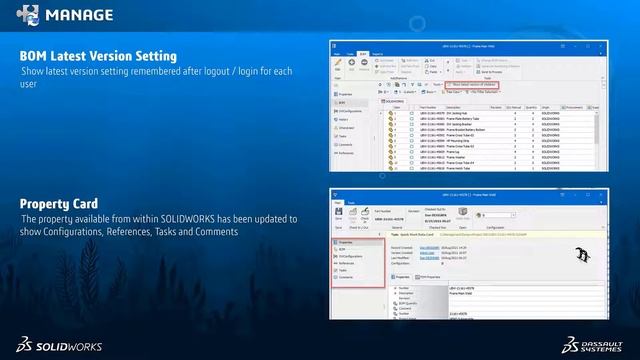Click the Edit pencil icon in BOM window
Image resolution: width=640 pixels, height=360 pixels.
click(x=338, y=63)
